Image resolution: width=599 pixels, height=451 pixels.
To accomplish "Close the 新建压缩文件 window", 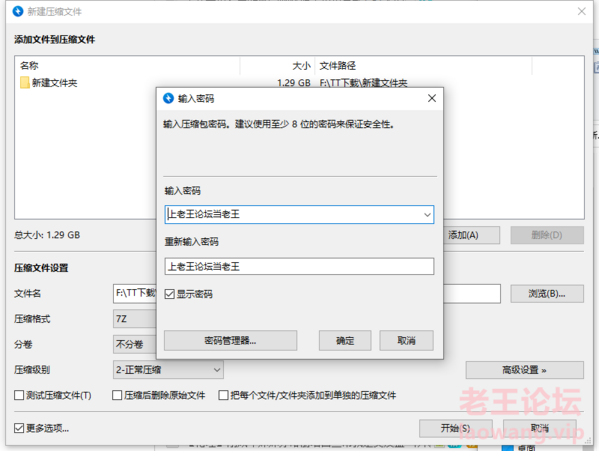I will [581, 11].
